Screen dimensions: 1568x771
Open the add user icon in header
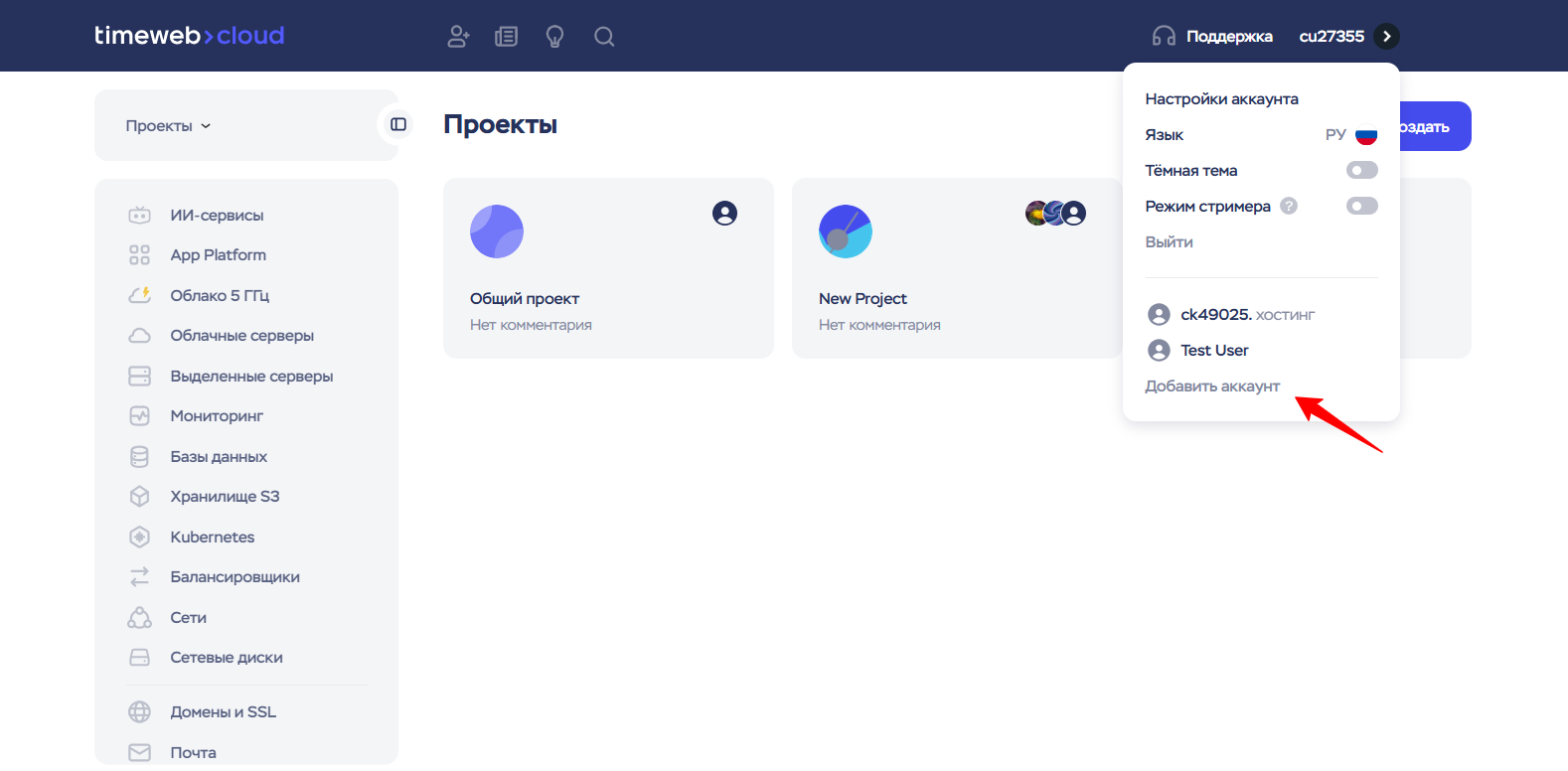click(458, 37)
